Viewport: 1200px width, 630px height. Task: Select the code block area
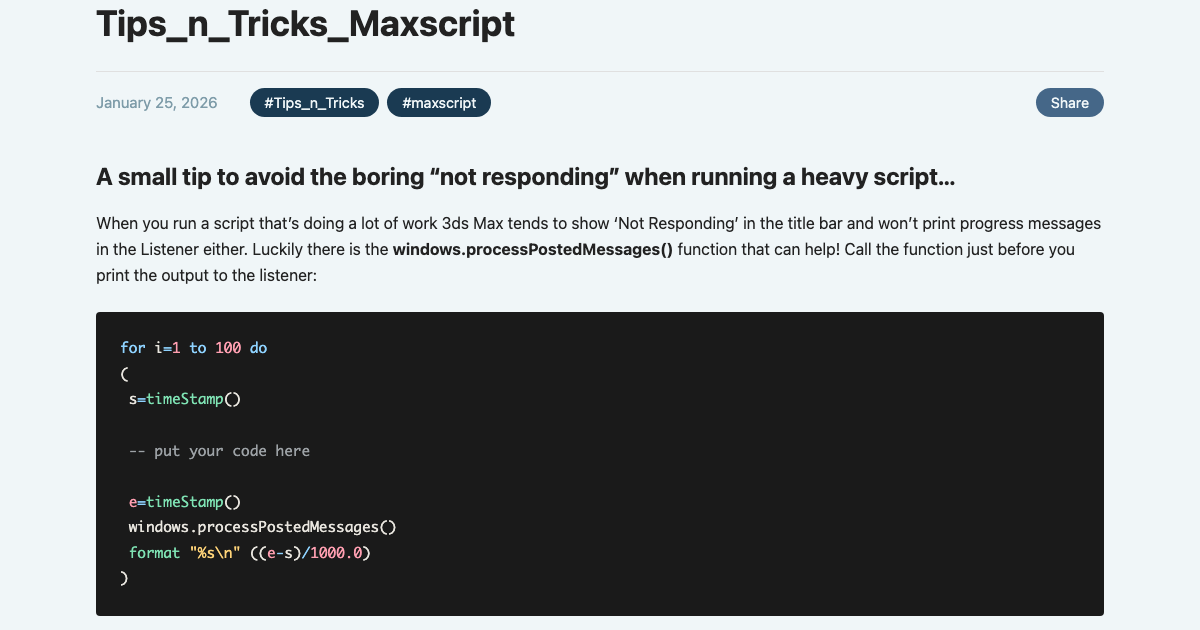point(600,463)
